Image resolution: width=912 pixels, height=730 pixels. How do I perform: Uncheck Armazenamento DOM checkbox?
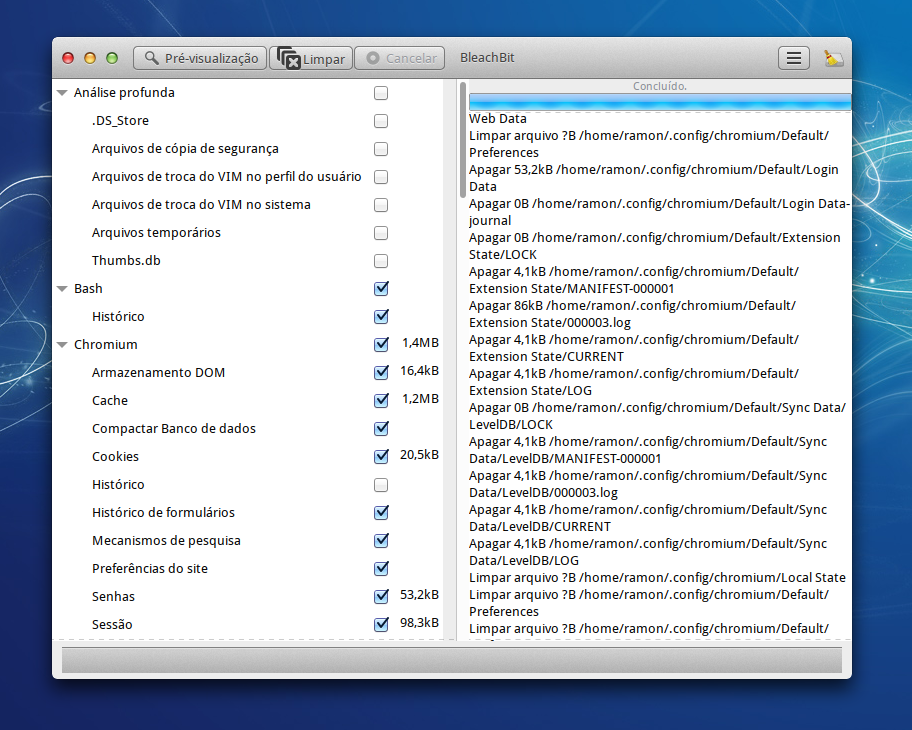coord(381,372)
